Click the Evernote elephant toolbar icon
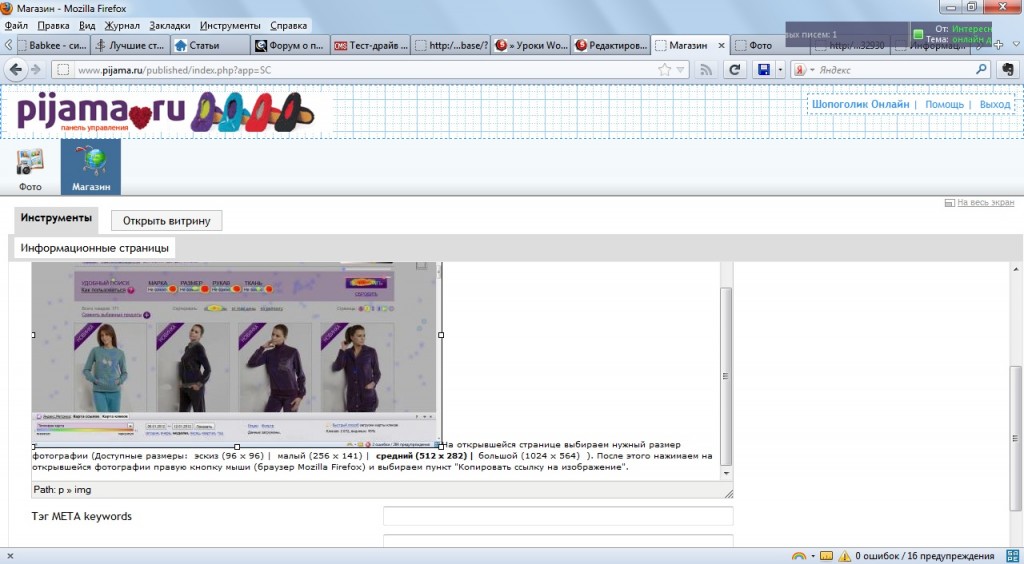The width and height of the screenshot is (1024, 564). click(1008, 70)
